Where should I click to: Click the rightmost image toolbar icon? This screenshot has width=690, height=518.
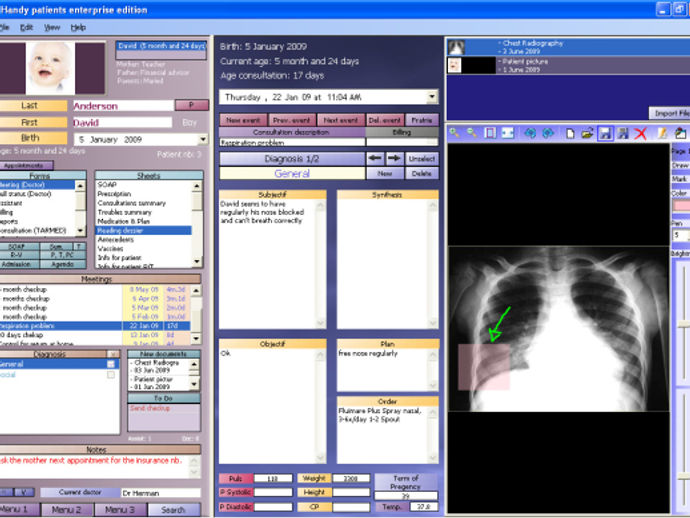click(x=680, y=133)
